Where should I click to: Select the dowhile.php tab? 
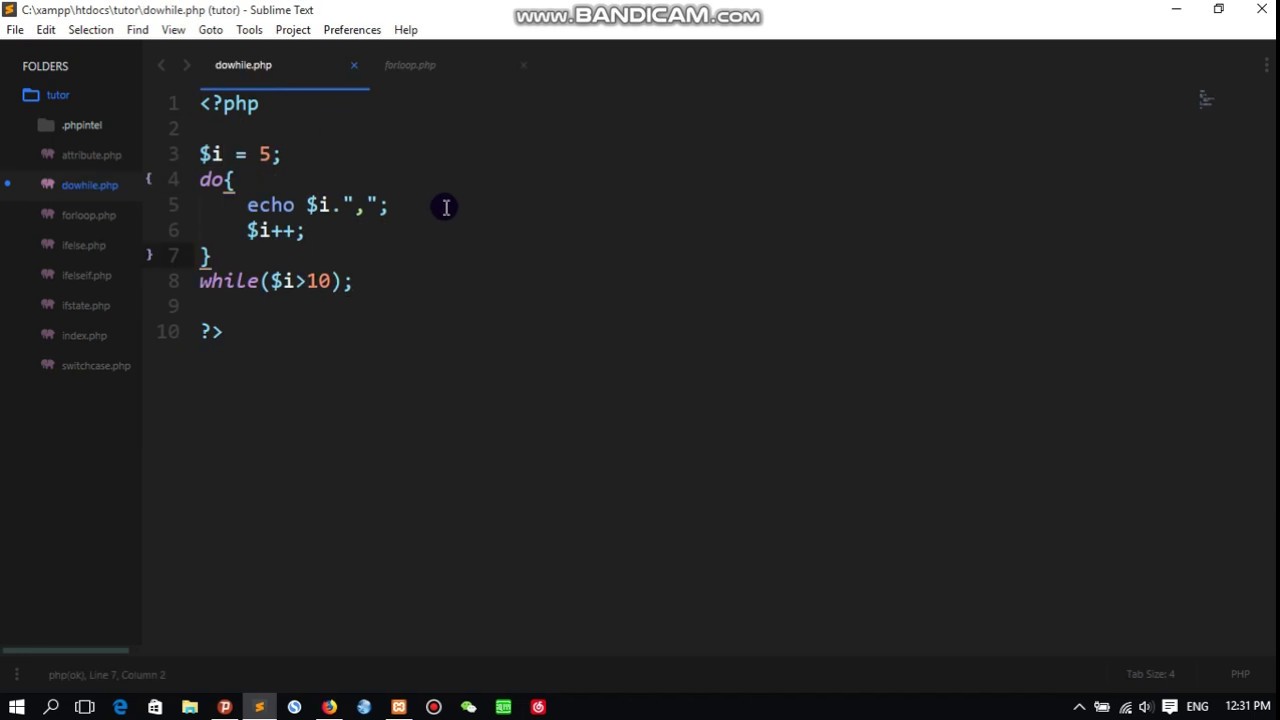[243, 65]
